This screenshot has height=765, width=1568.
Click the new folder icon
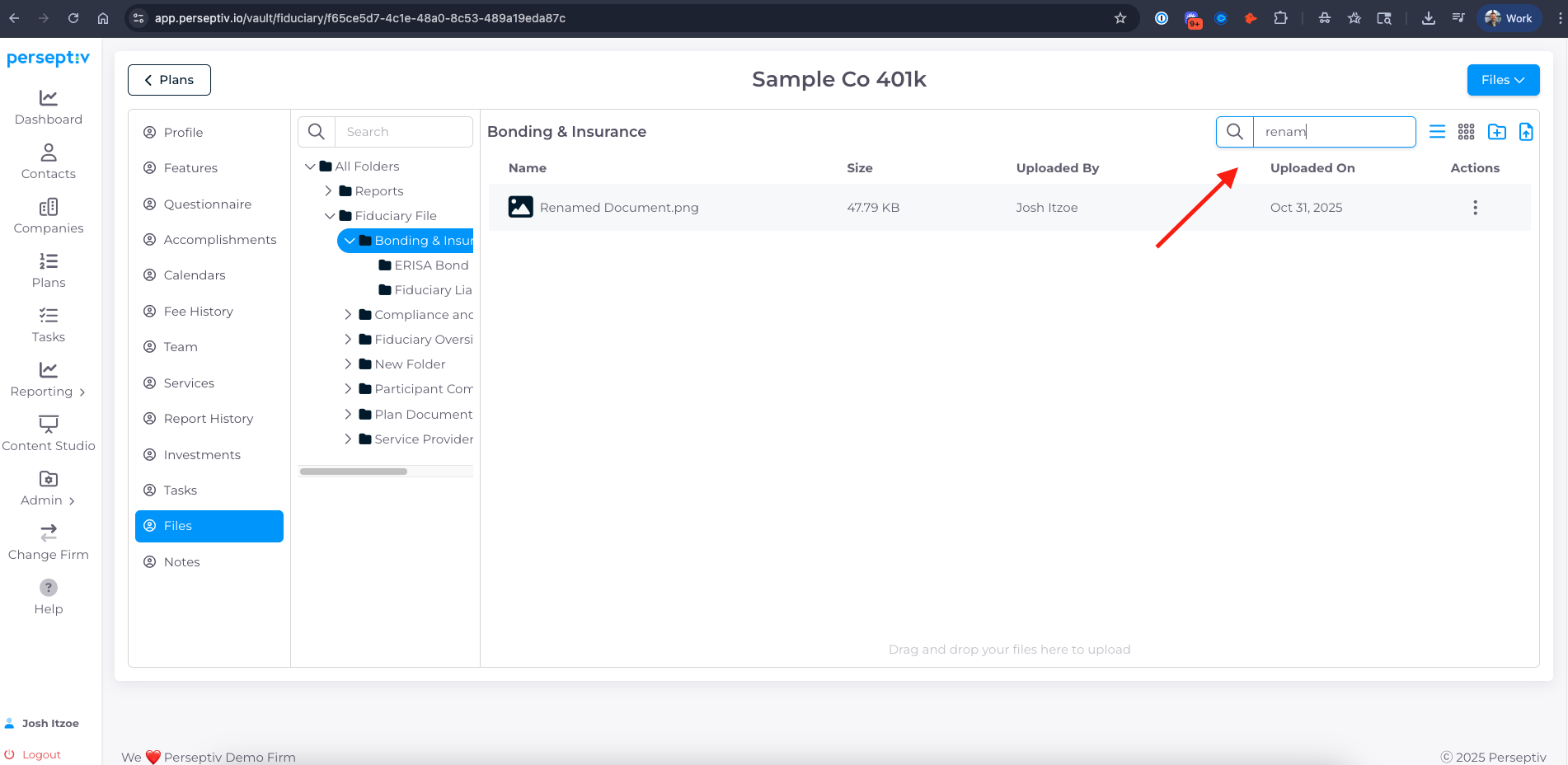[x=1497, y=132]
